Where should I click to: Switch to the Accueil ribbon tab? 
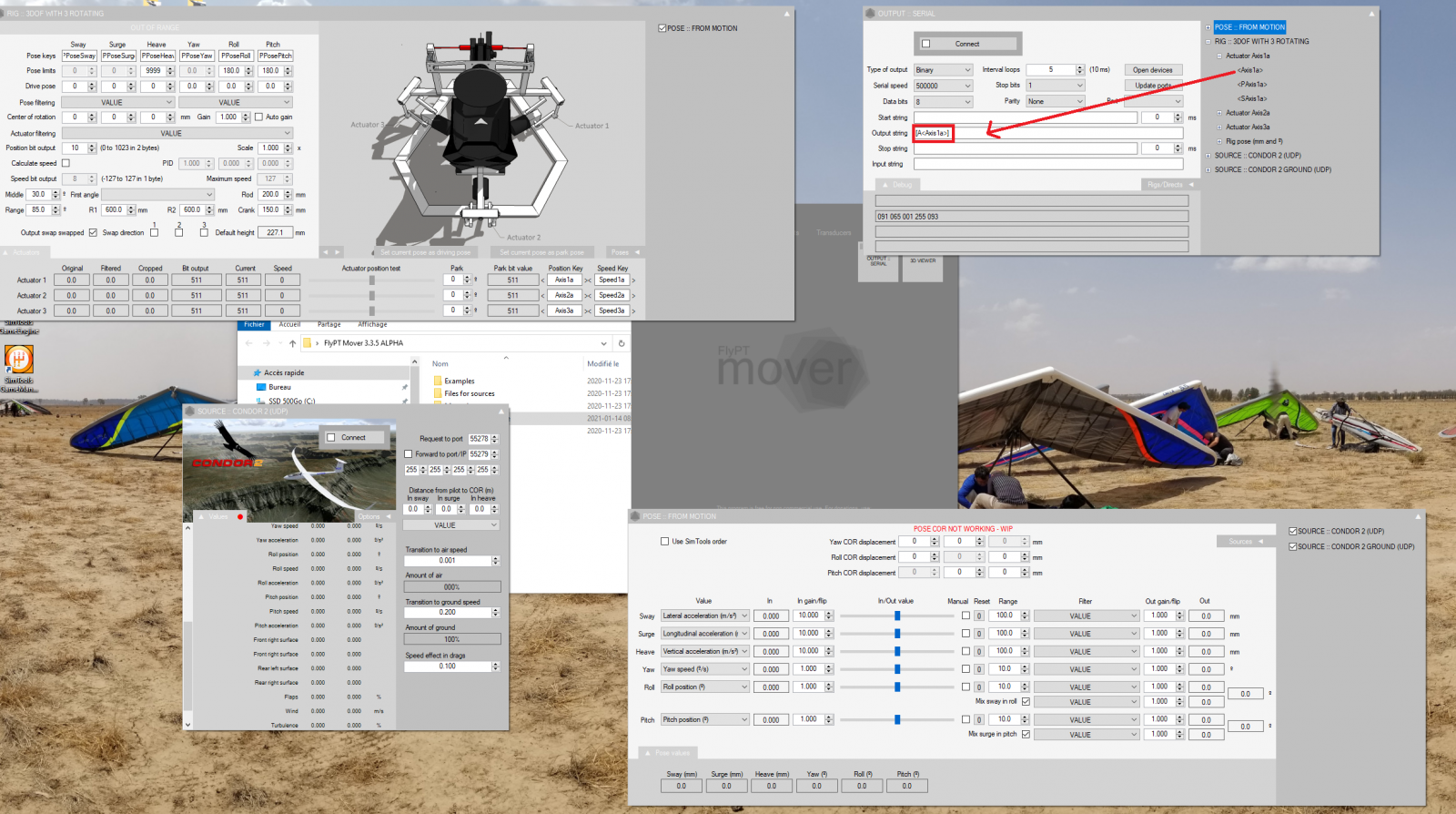(289, 324)
